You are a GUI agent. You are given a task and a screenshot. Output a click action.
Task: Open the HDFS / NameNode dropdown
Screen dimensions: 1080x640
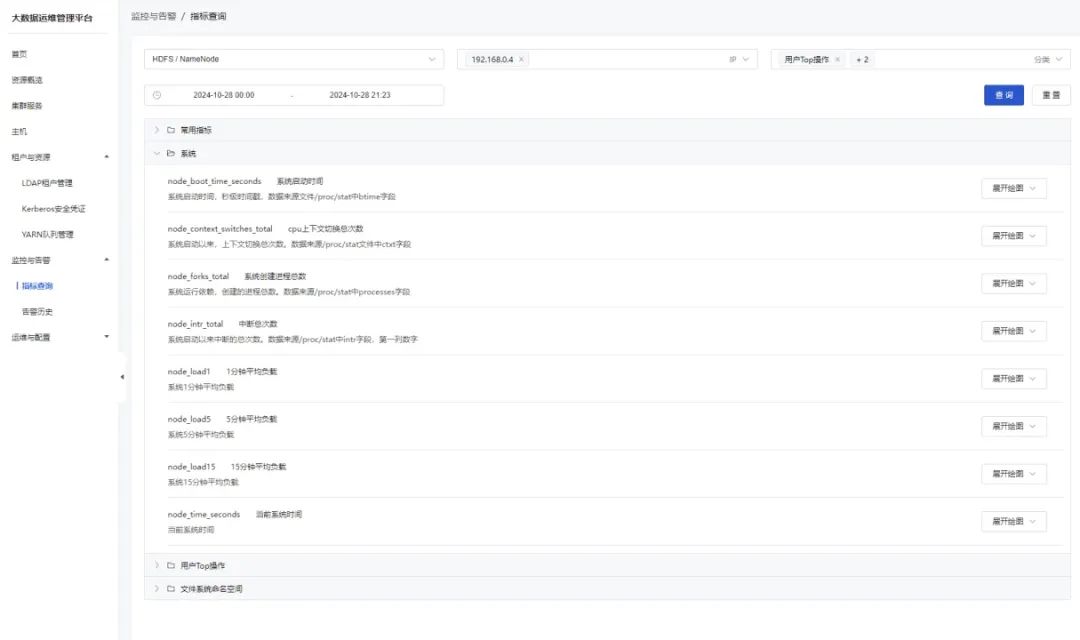click(x=294, y=59)
